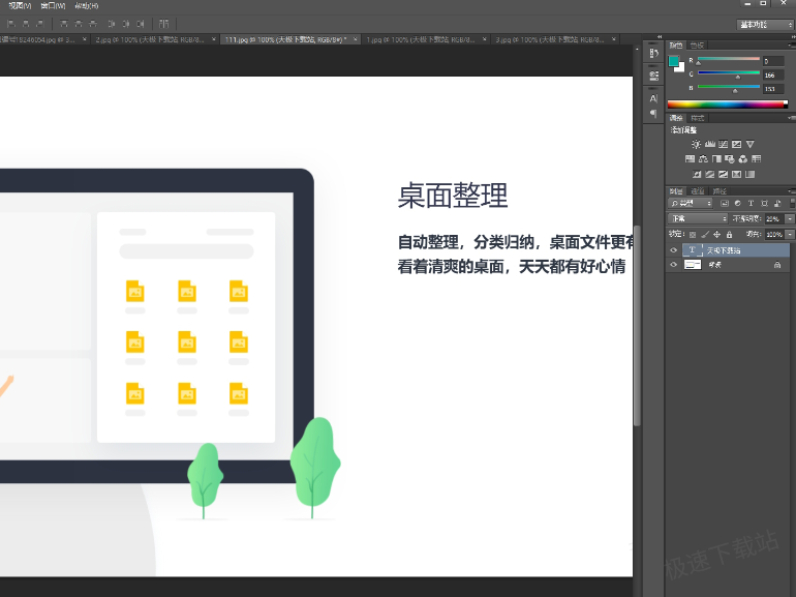This screenshot has width=796, height=597.
Task: Close the 111.jpg document tab
Action: [355, 39]
